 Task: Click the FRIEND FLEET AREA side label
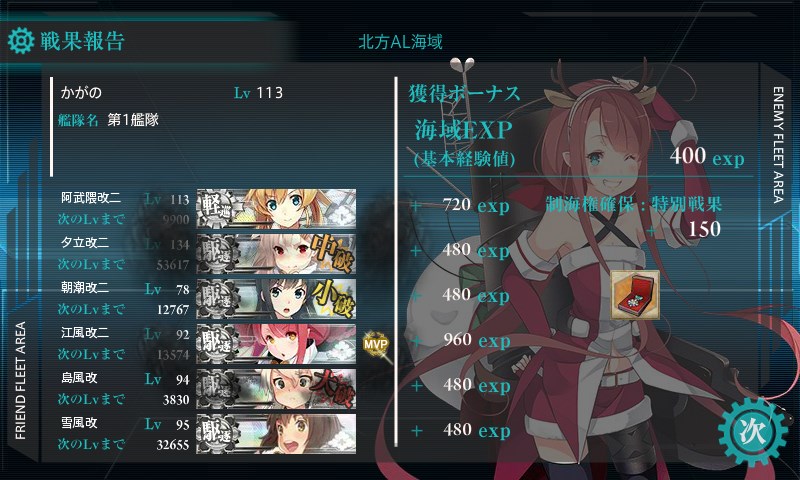(20, 380)
